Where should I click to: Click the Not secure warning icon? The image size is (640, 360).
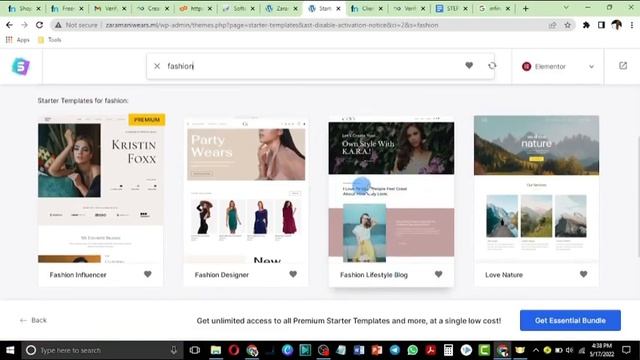tap(58, 25)
